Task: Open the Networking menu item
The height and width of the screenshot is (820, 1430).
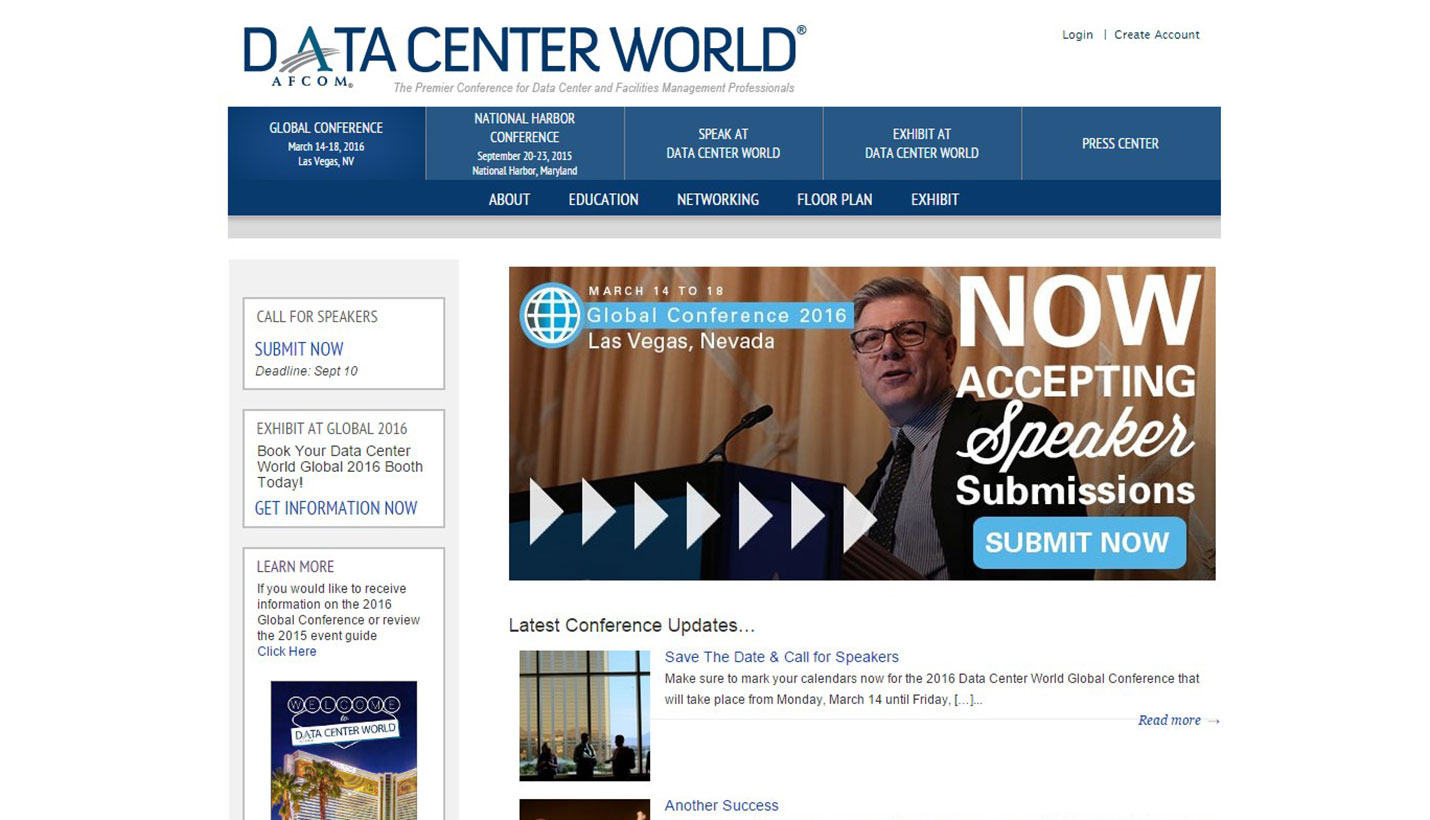Action: (717, 199)
